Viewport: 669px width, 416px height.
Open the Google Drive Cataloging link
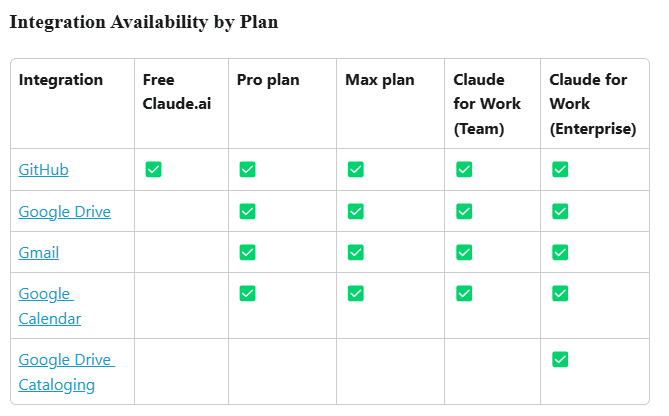(66, 372)
